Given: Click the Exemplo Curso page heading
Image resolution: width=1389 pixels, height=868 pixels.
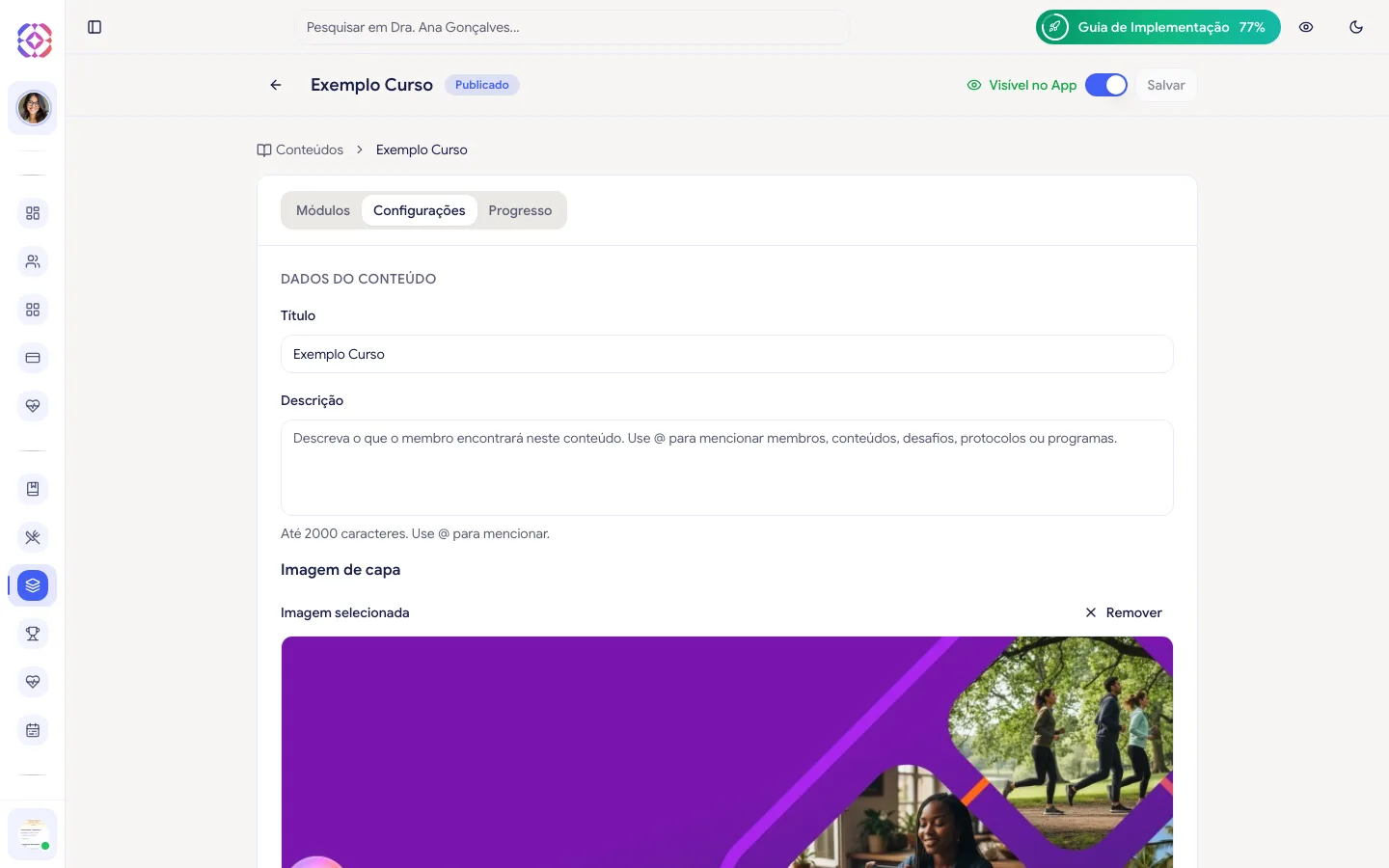Looking at the screenshot, I should 371,85.
